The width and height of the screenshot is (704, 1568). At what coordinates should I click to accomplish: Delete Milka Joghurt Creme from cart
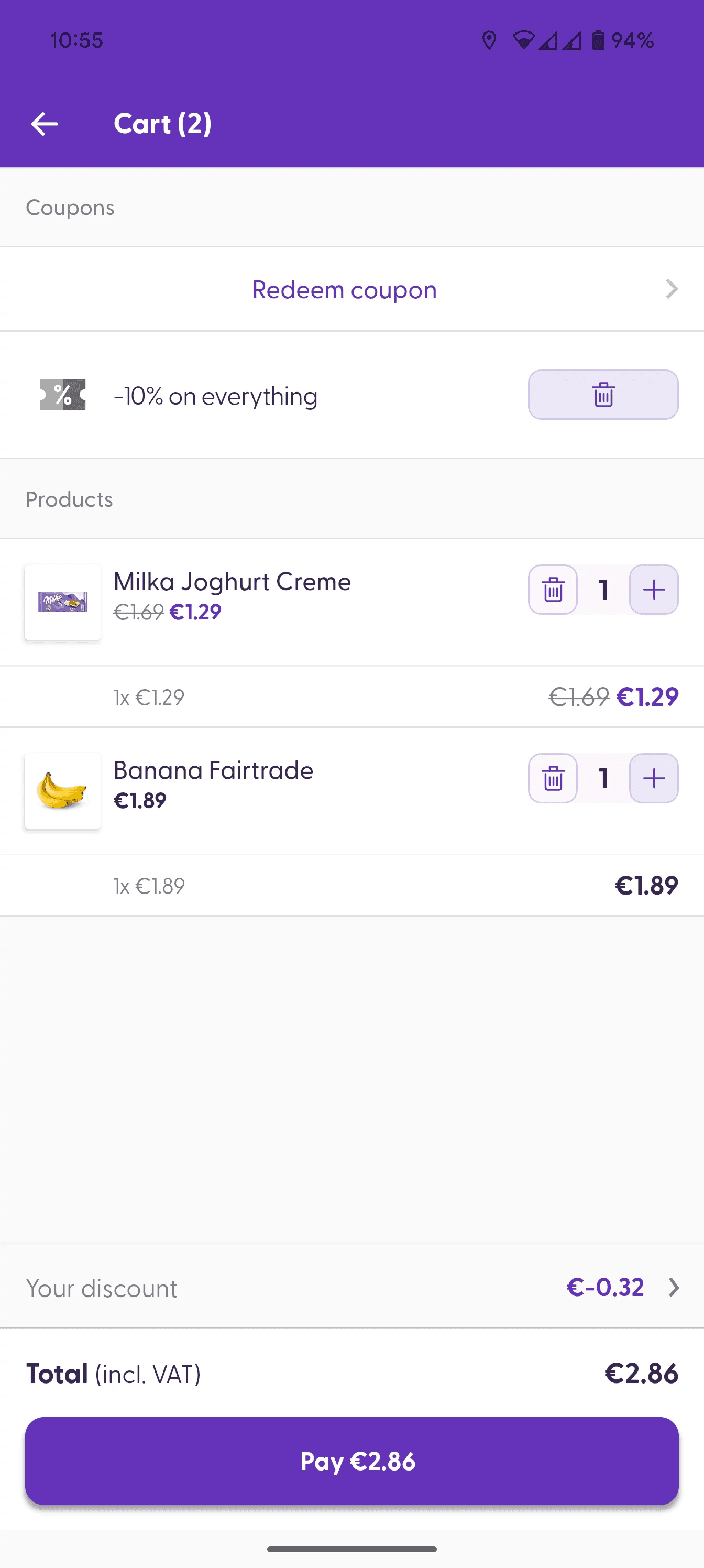553,590
